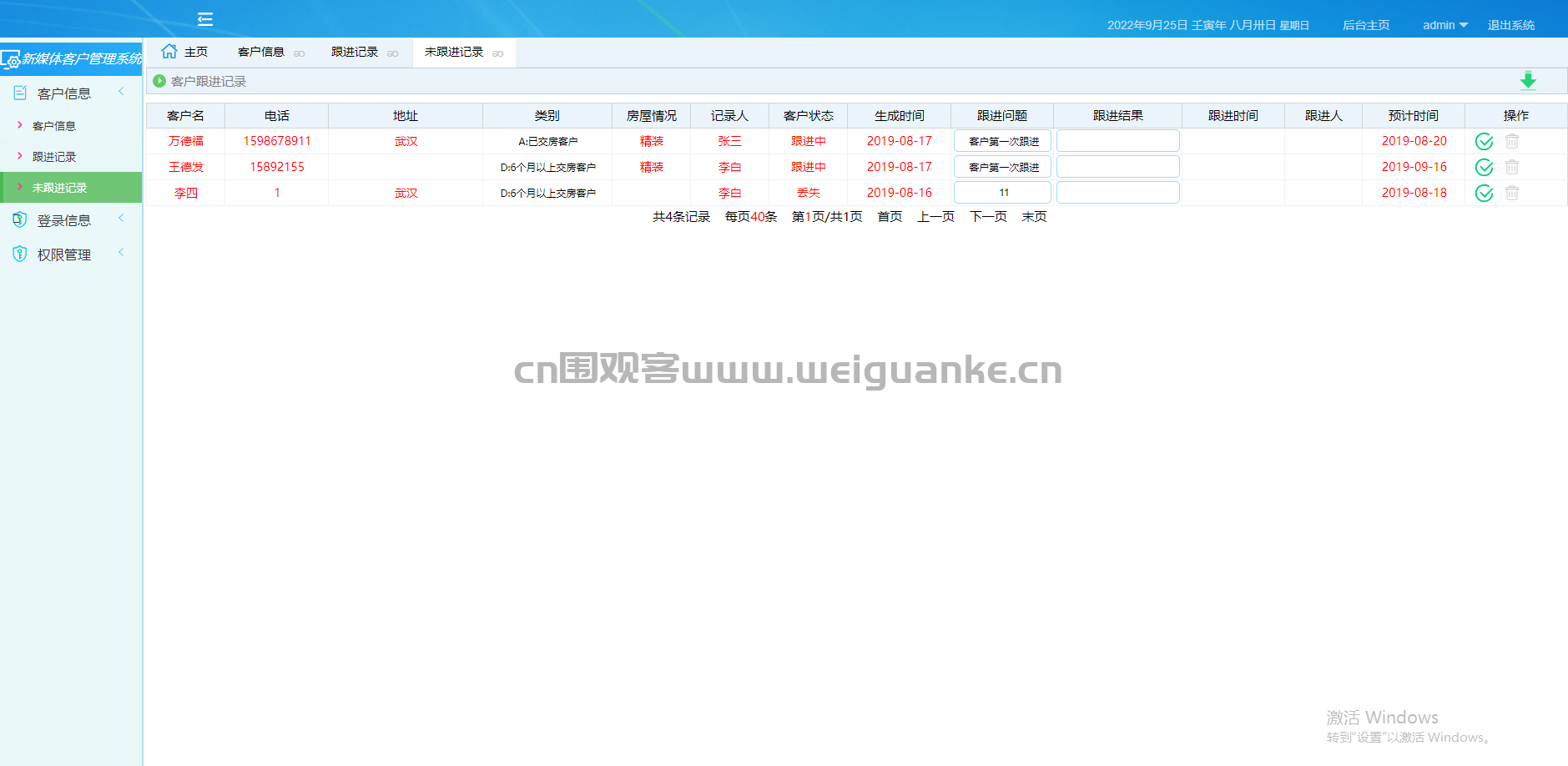Screen dimensions: 1568x766
Task: Click recorder name 张三
Action: [x=730, y=142]
